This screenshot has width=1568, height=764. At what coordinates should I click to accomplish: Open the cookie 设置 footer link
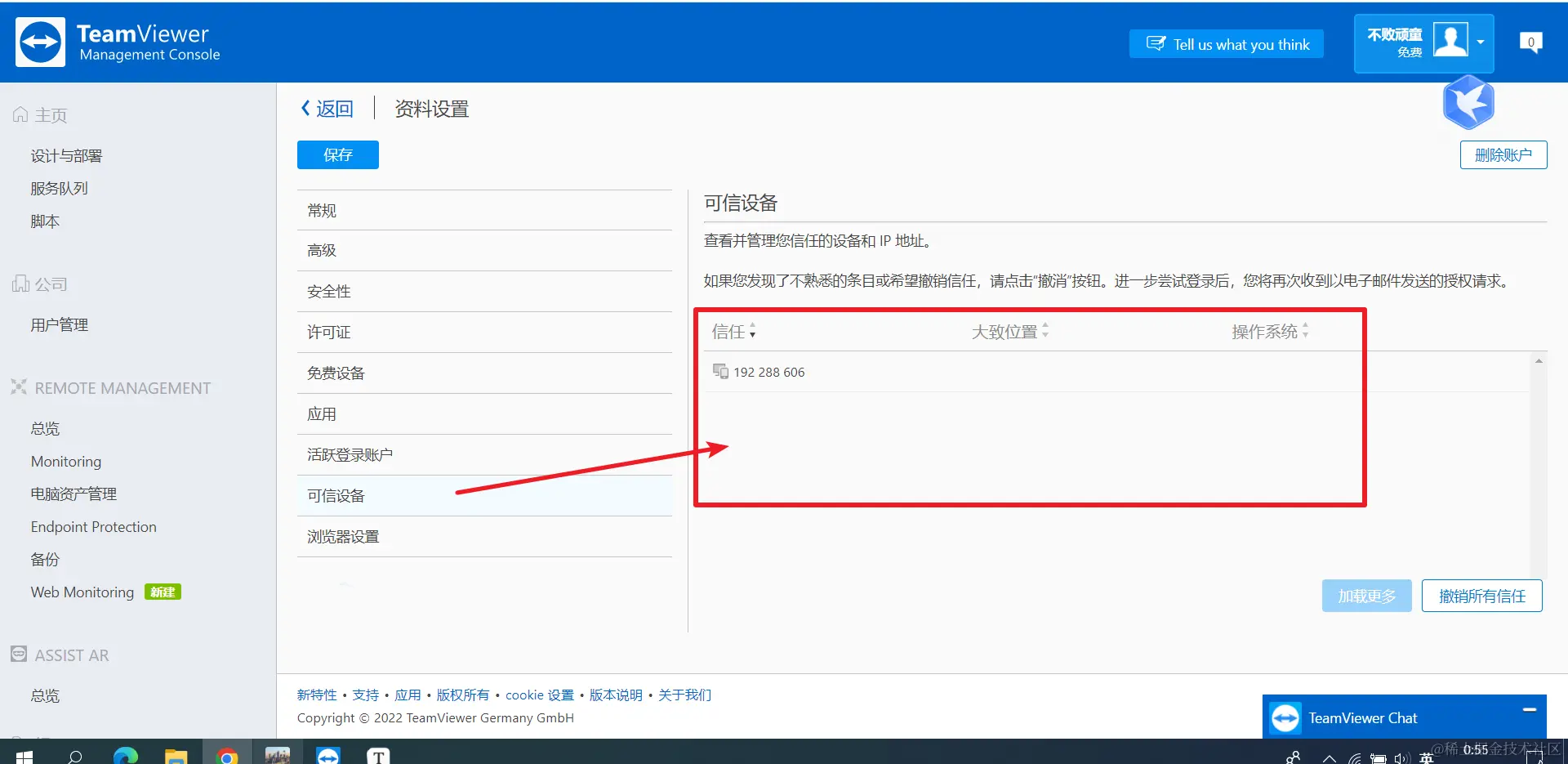539,695
